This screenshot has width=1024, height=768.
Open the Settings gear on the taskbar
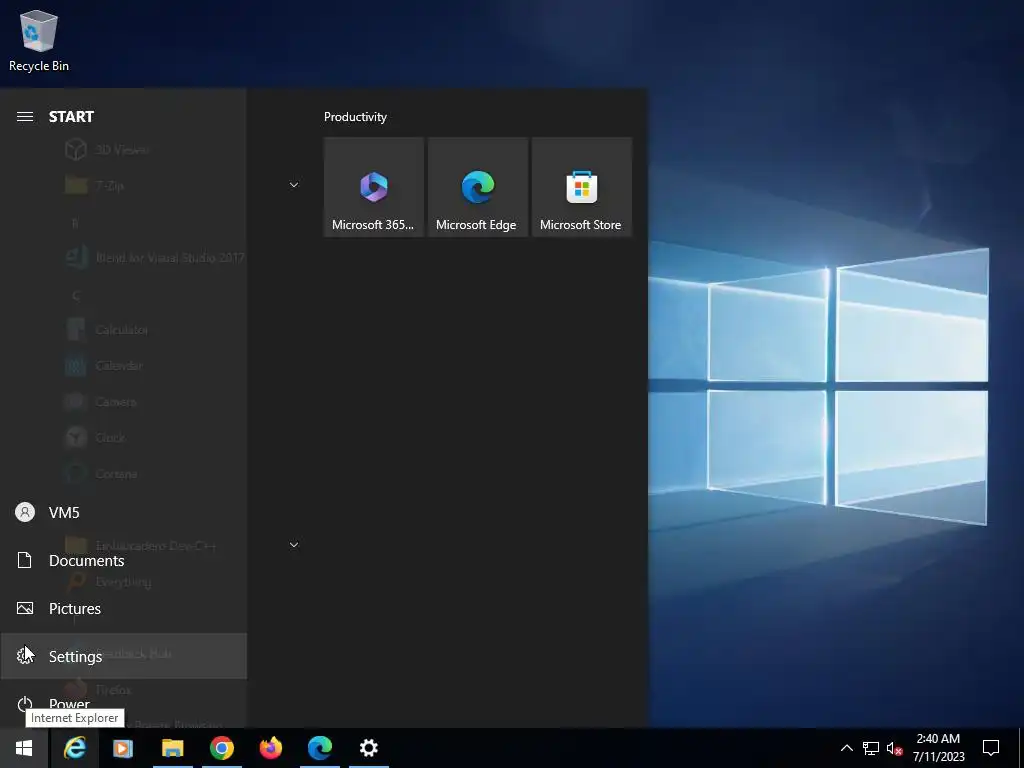[x=369, y=748]
